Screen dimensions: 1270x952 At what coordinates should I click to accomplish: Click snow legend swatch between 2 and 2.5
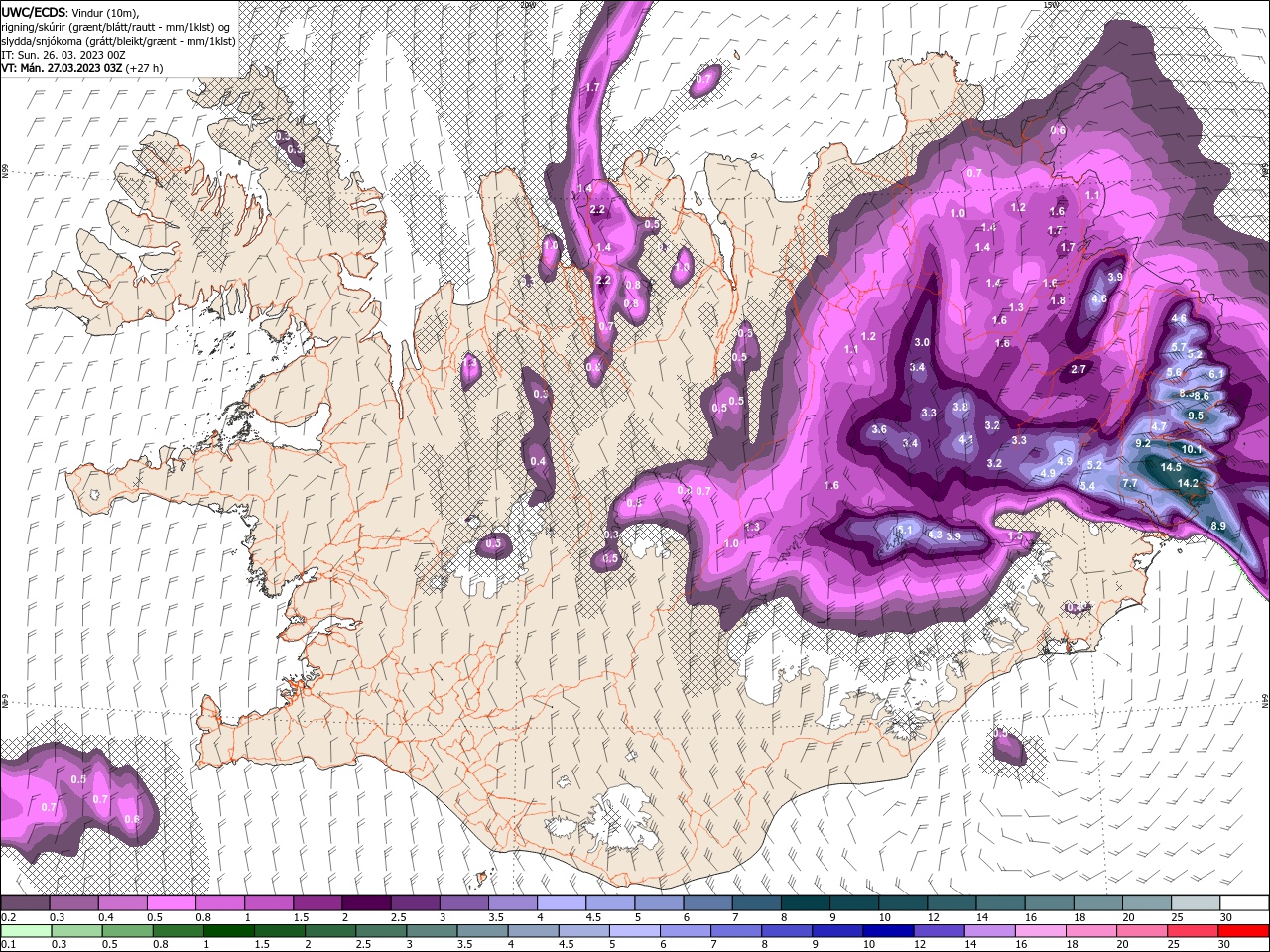pyautogui.click(x=366, y=903)
